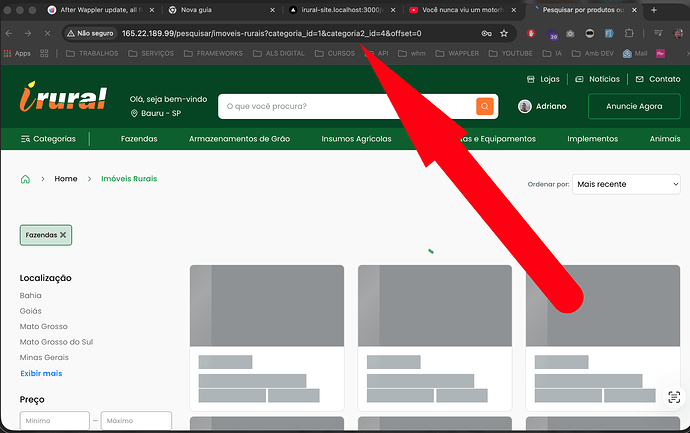690x433 pixels.
Task: Click the 'O que você procura?' search field
Action: (x=345, y=106)
